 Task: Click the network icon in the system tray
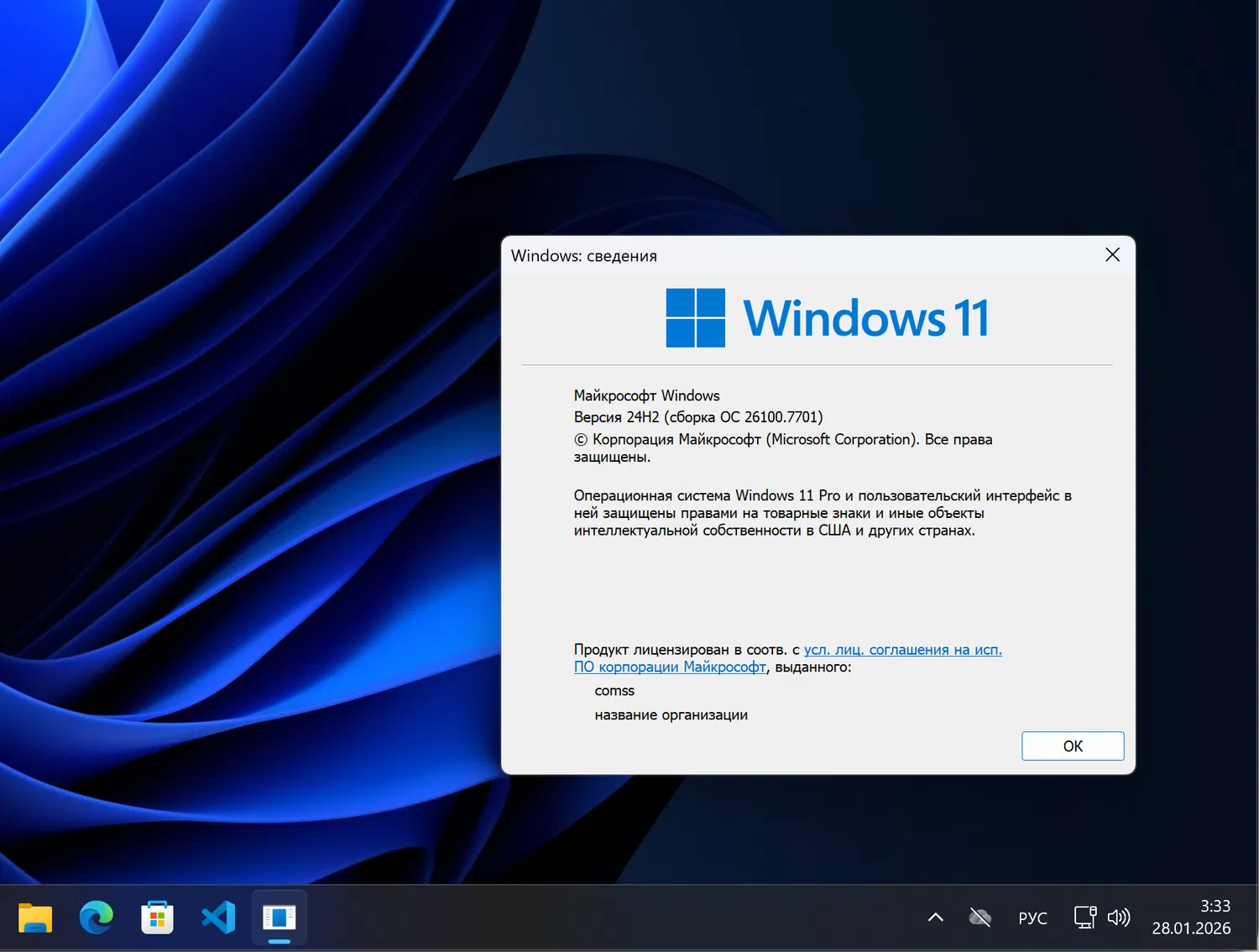tap(1084, 918)
